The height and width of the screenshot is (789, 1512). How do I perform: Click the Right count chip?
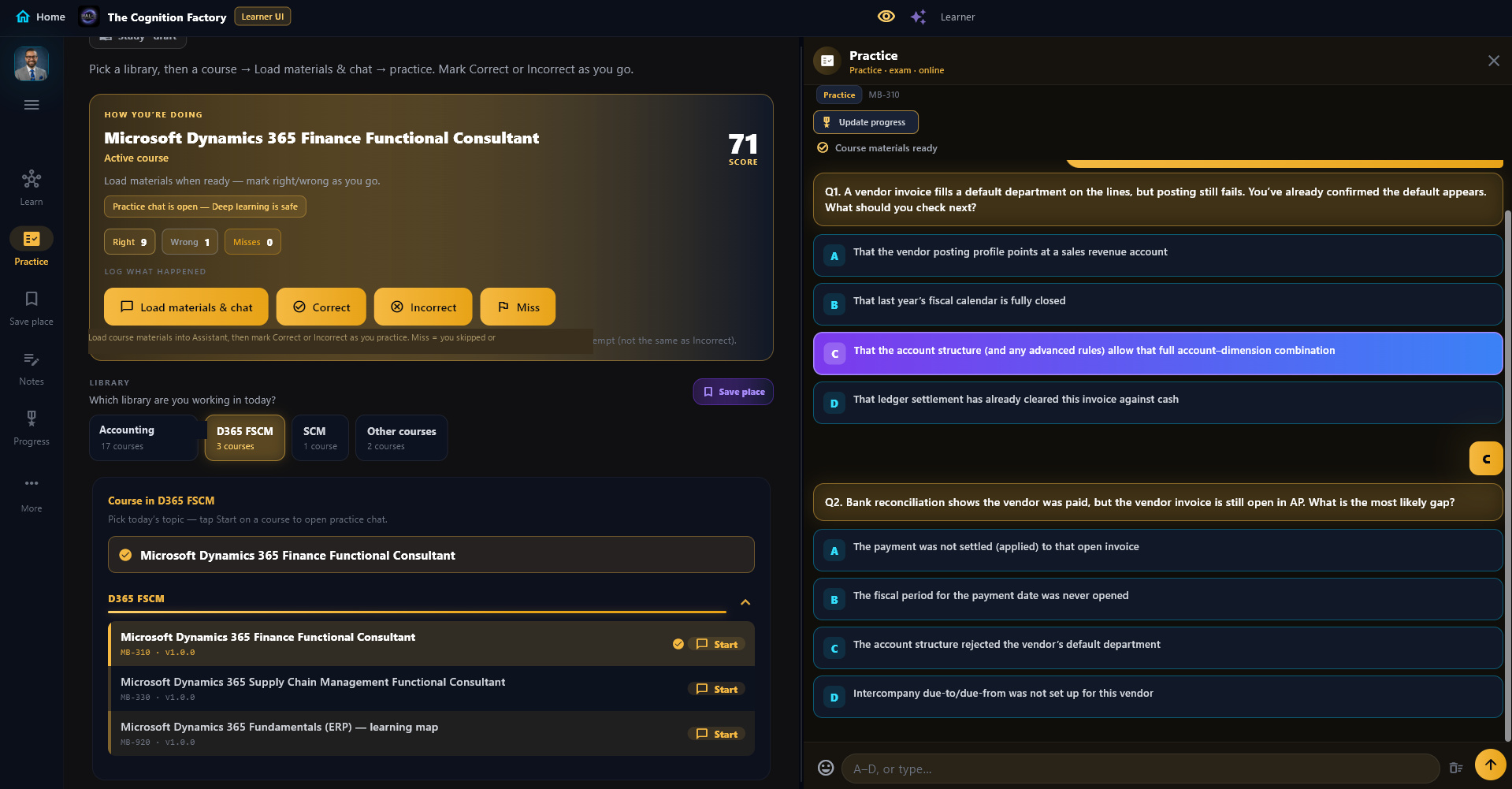[x=129, y=242]
